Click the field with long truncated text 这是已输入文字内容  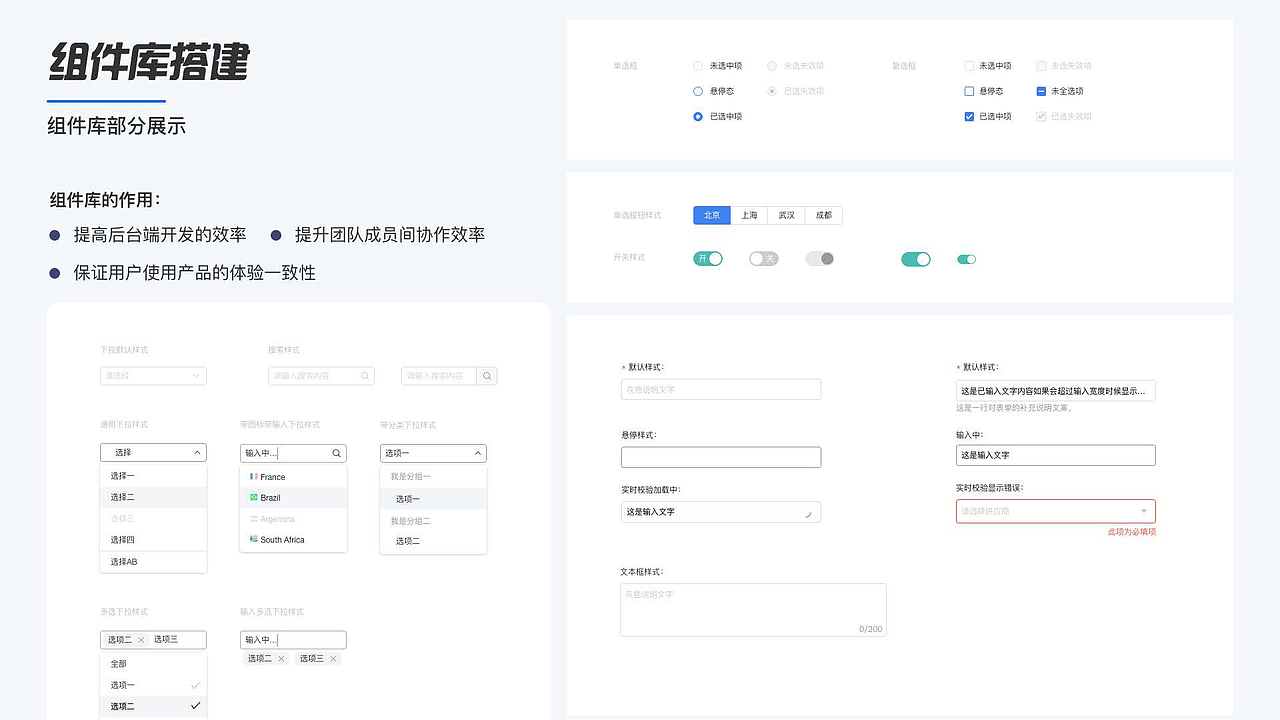point(1056,390)
